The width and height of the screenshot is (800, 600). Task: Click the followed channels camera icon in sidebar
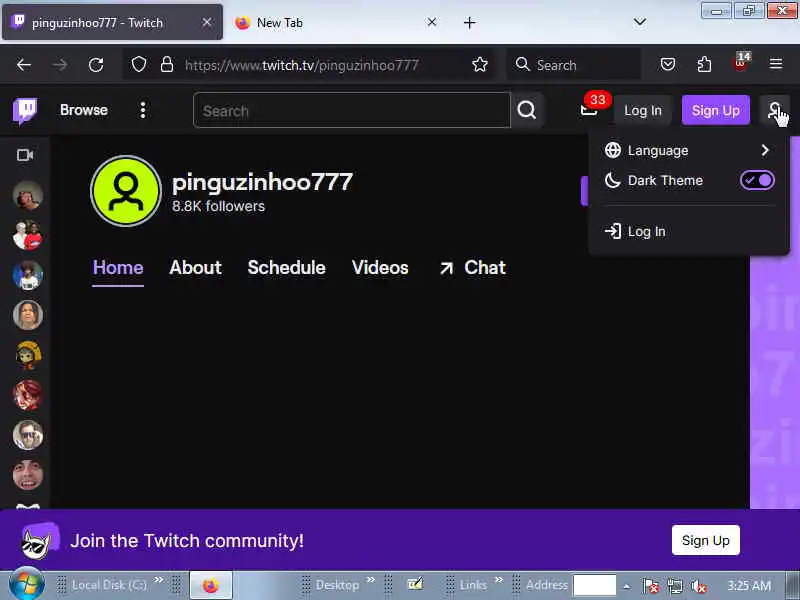25,155
